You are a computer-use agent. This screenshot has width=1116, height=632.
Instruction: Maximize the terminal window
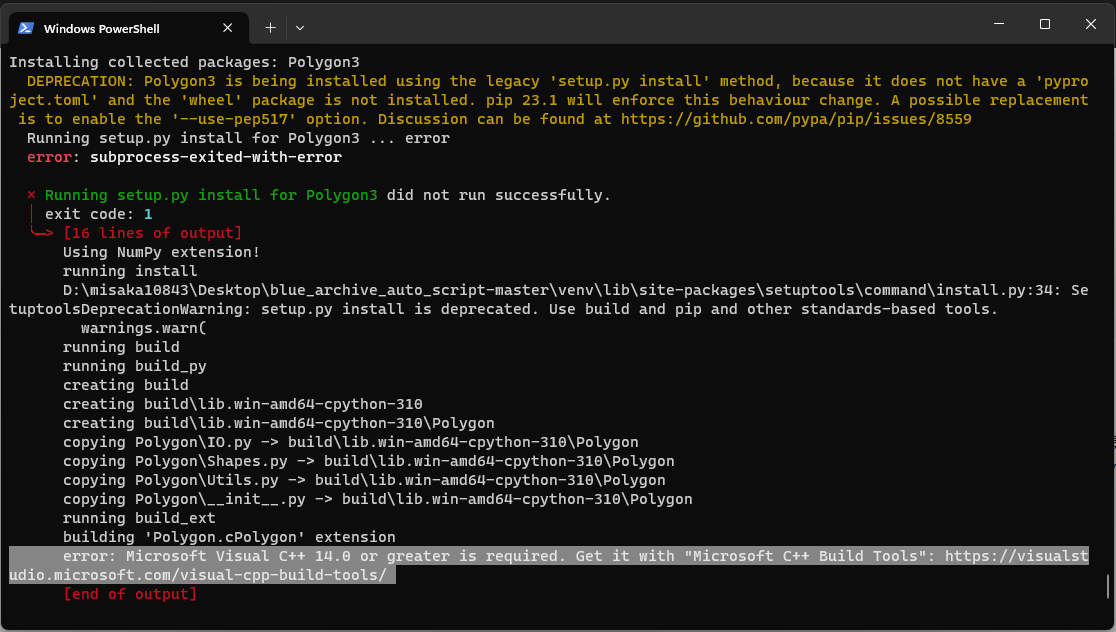click(x=1044, y=24)
